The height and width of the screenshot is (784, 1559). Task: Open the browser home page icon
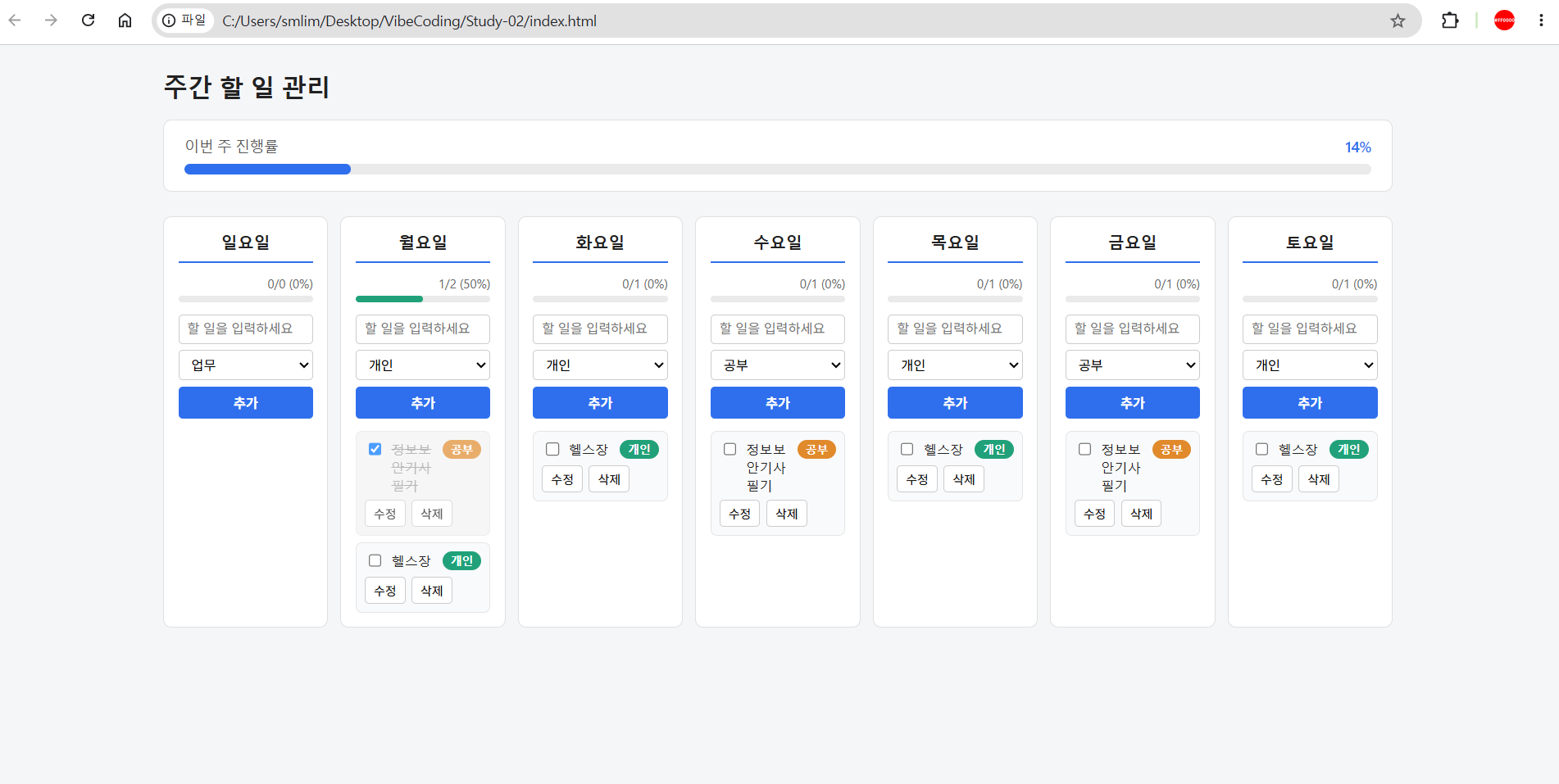(125, 20)
